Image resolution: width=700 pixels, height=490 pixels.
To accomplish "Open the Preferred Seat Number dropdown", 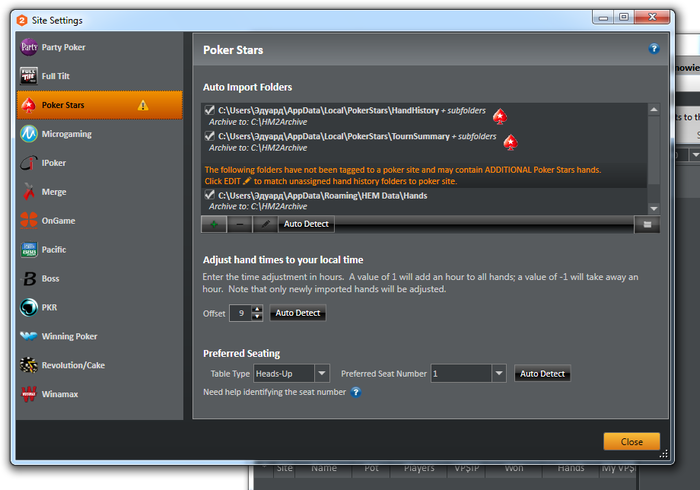I will tap(499, 374).
